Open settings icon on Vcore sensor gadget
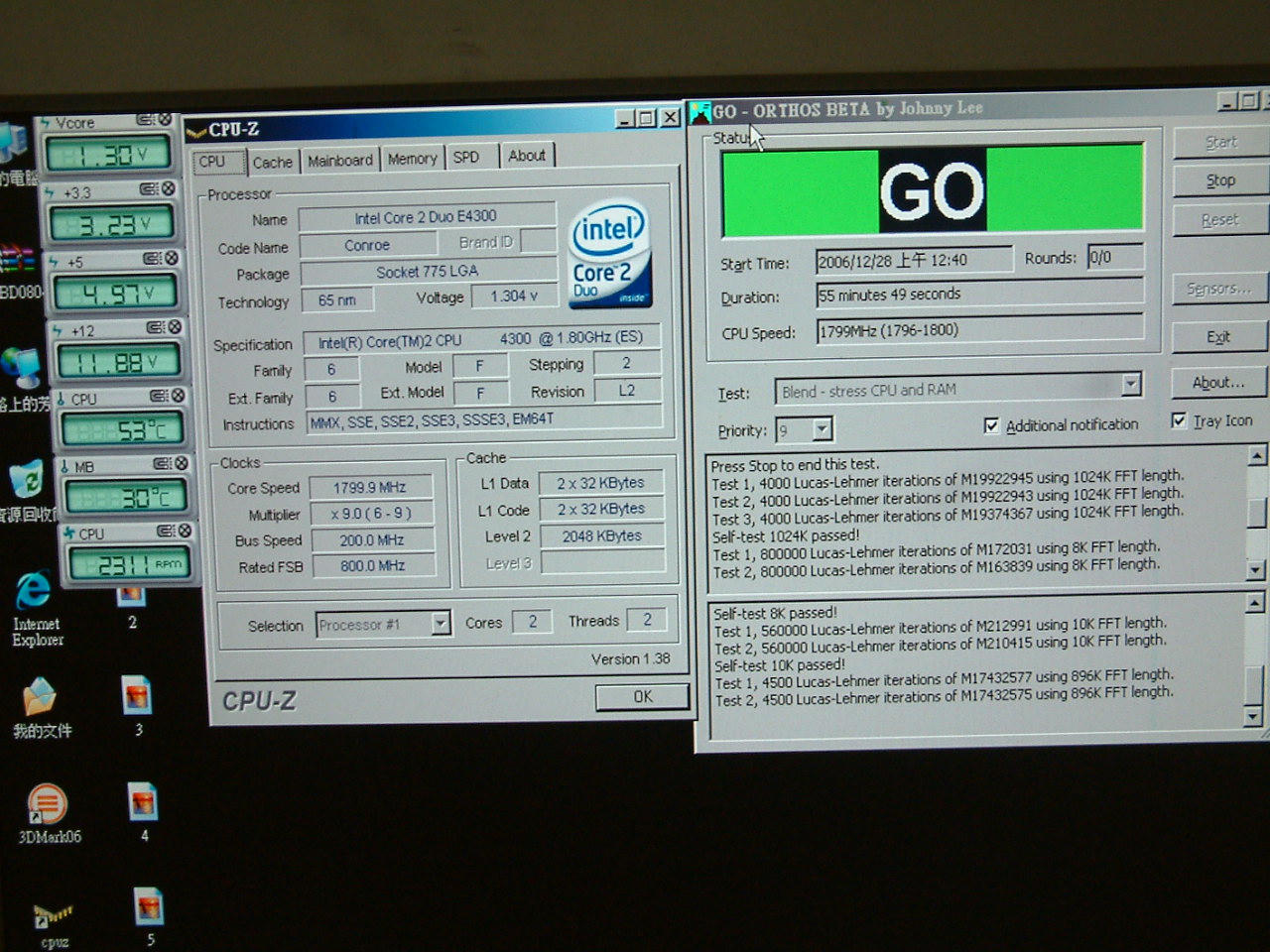 point(145,120)
